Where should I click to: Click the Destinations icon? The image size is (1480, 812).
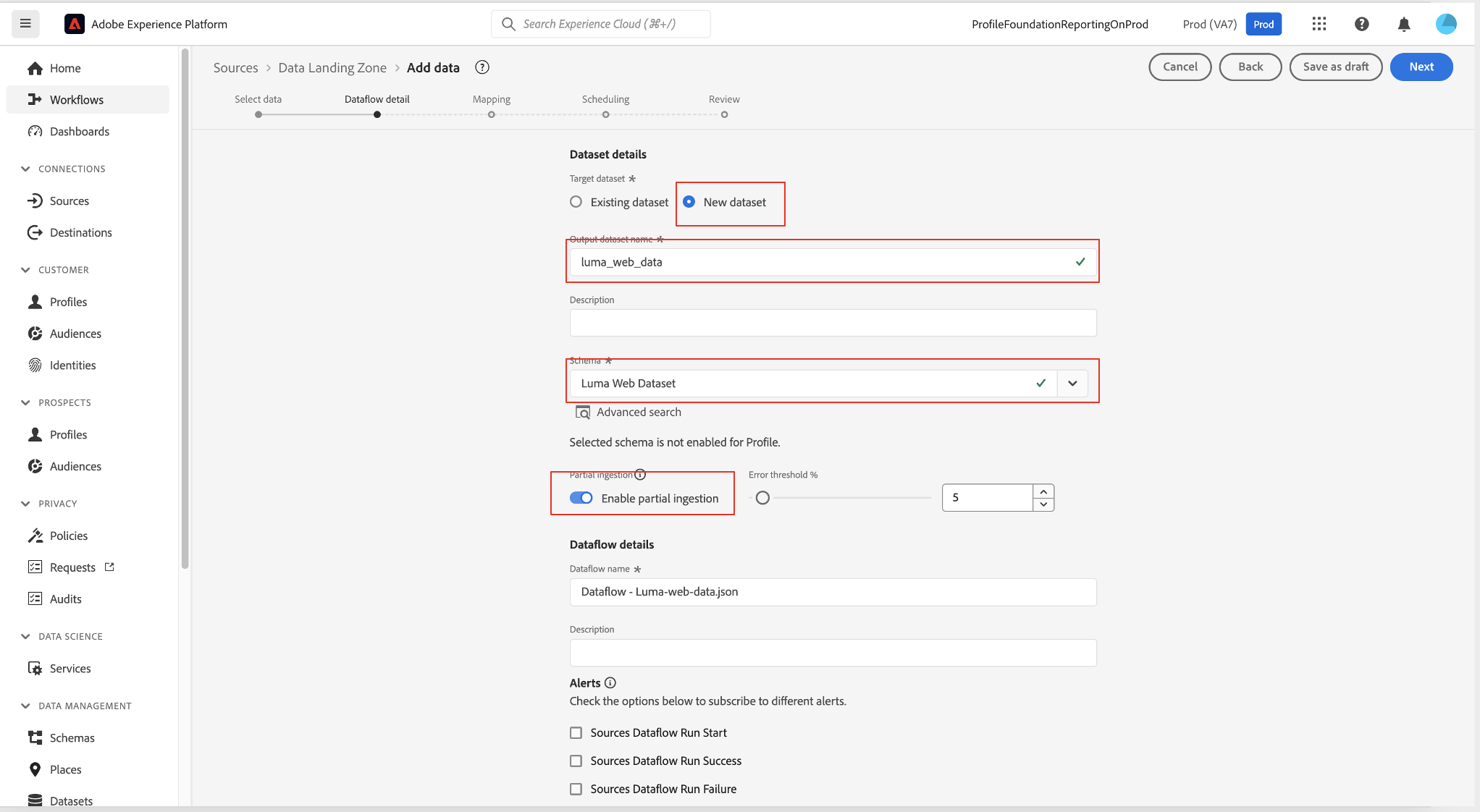click(x=35, y=232)
